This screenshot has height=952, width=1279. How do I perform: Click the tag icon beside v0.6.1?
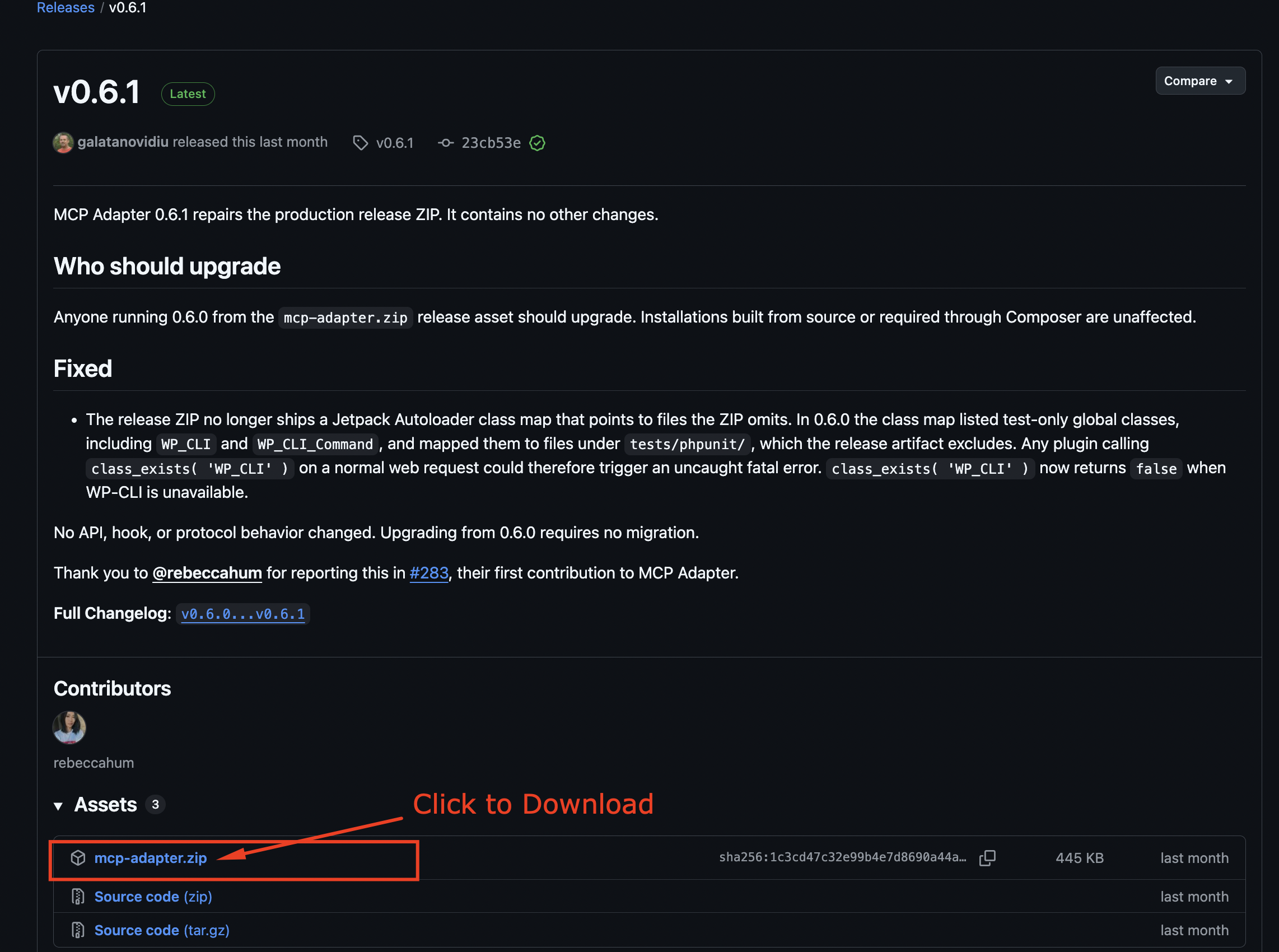pyautogui.click(x=360, y=143)
